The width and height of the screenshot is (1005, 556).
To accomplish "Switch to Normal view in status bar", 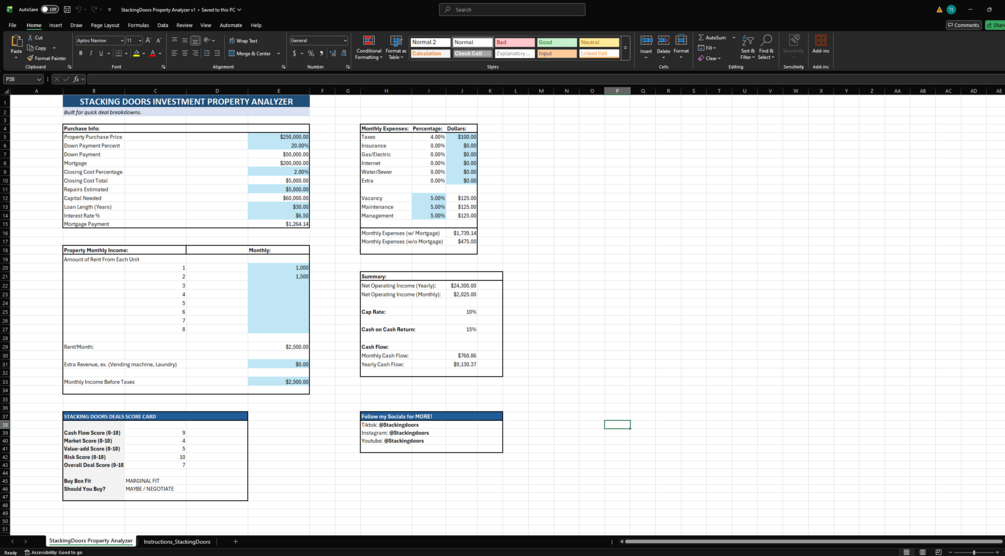I will pos(906,552).
